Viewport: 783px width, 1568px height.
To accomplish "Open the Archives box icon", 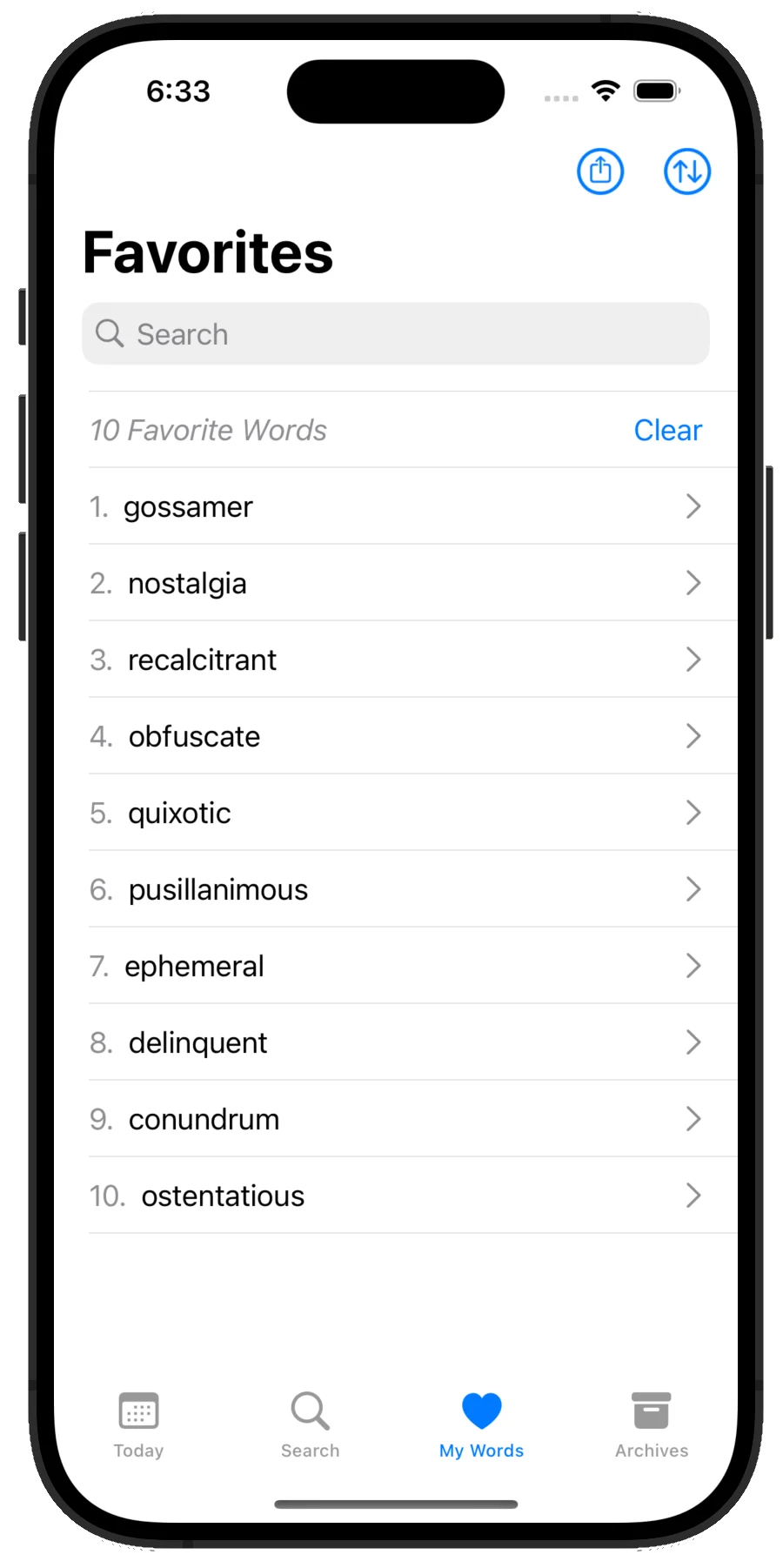I will (651, 1411).
